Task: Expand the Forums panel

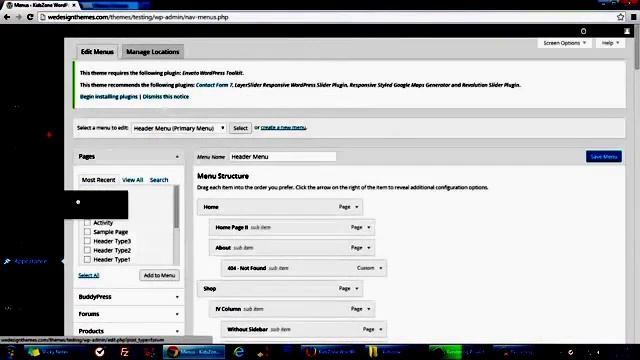Action: click(x=177, y=314)
